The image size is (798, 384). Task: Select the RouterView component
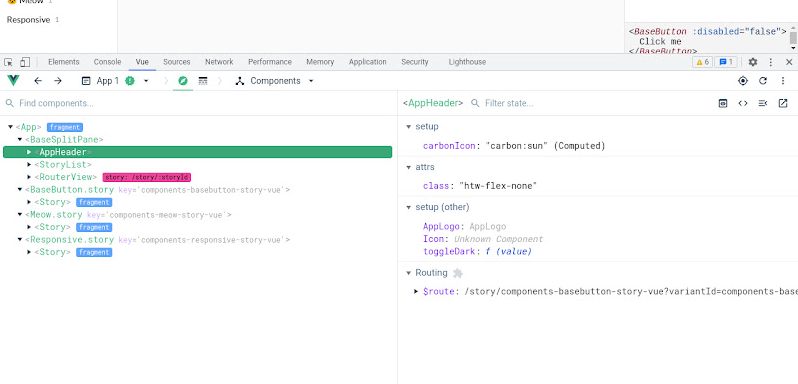[x=66, y=177]
